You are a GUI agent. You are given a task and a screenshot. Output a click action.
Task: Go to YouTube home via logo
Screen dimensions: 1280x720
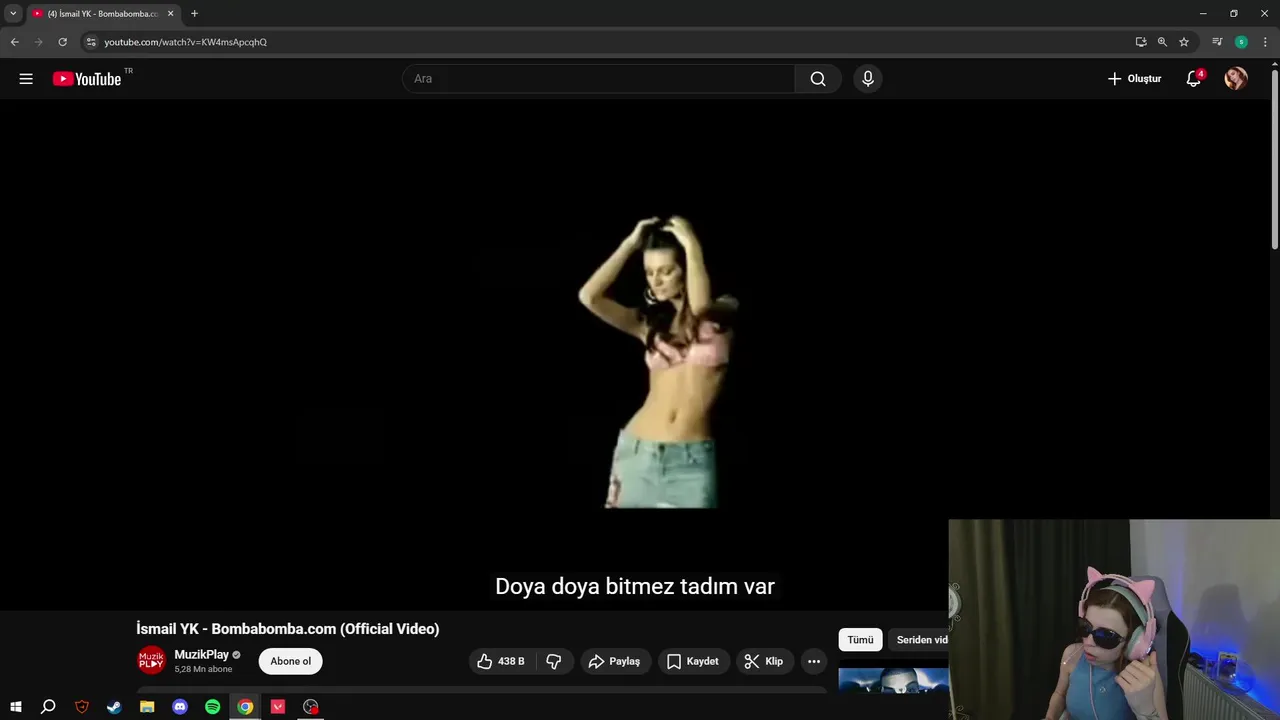tap(87, 79)
